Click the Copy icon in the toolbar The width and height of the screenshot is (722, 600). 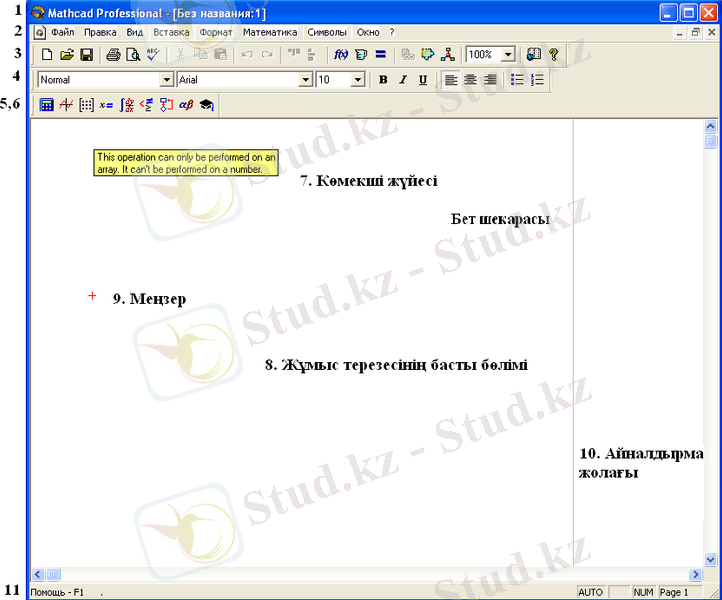tap(200, 55)
